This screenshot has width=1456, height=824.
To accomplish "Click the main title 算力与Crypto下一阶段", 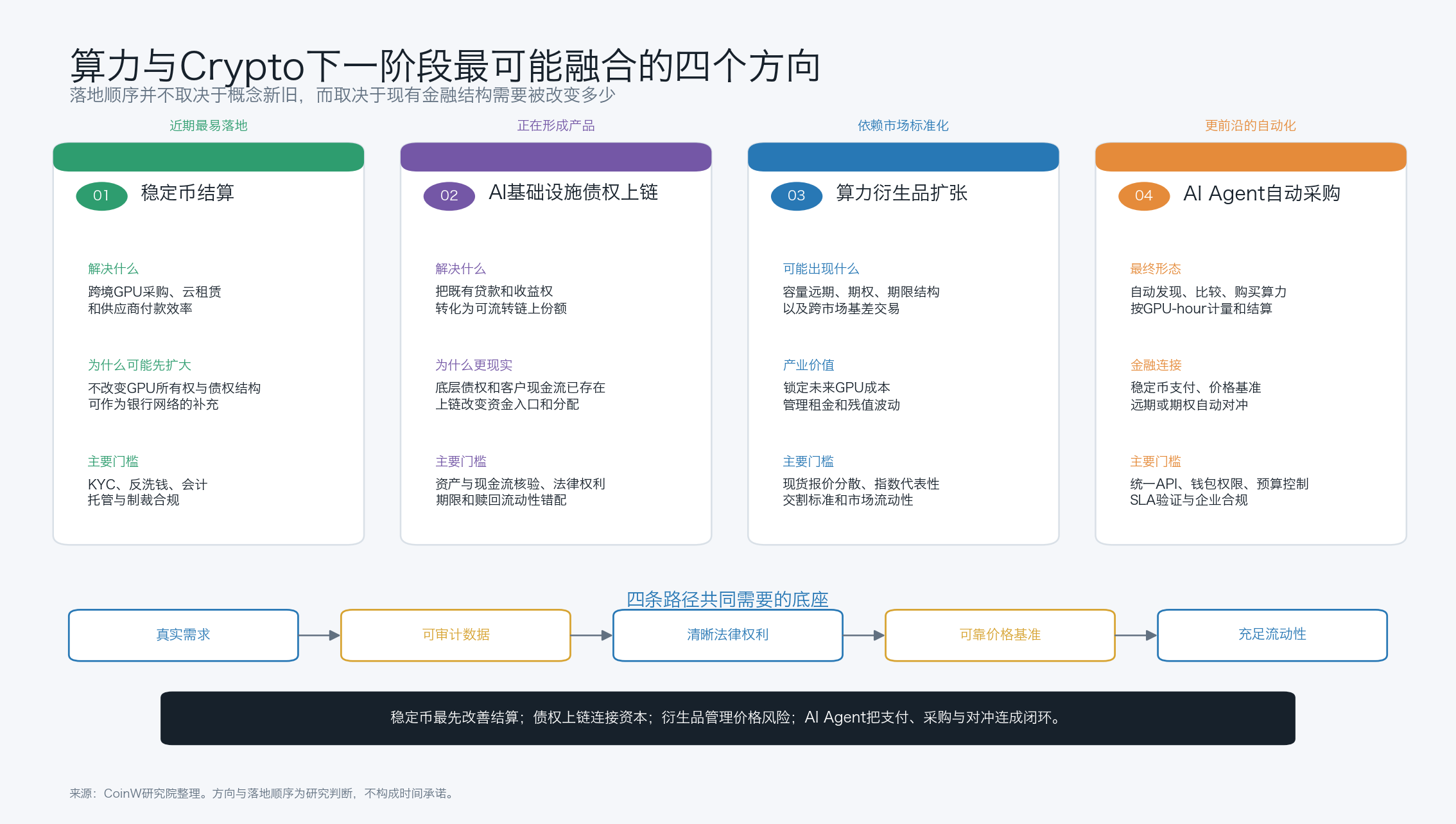I will pyautogui.click(x=445, y=66).
